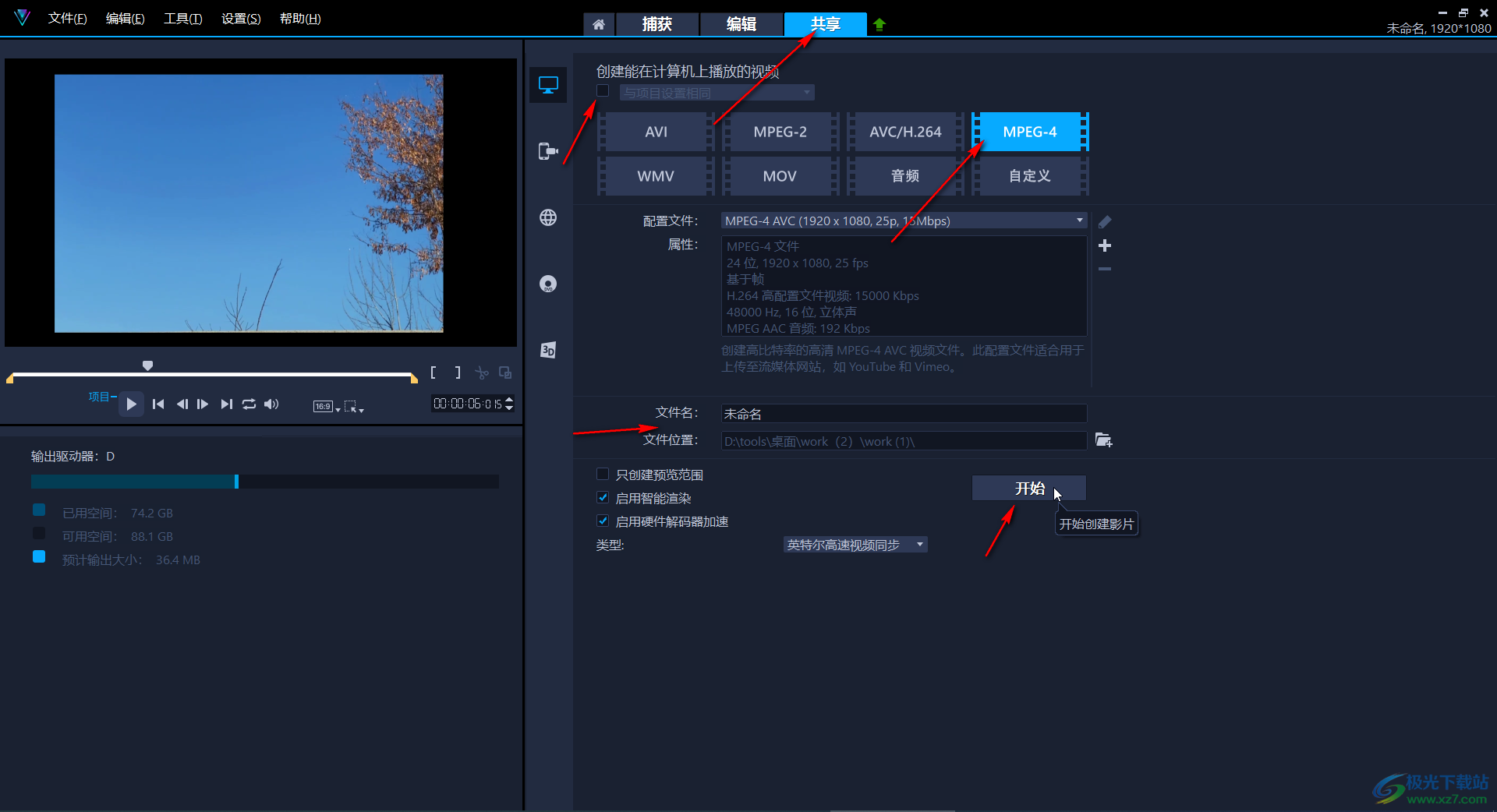Image resolution: width=1497 pixels, height=812 pixels.
Task: Remove the profile with minus icon
Action: click(1105, 269)
